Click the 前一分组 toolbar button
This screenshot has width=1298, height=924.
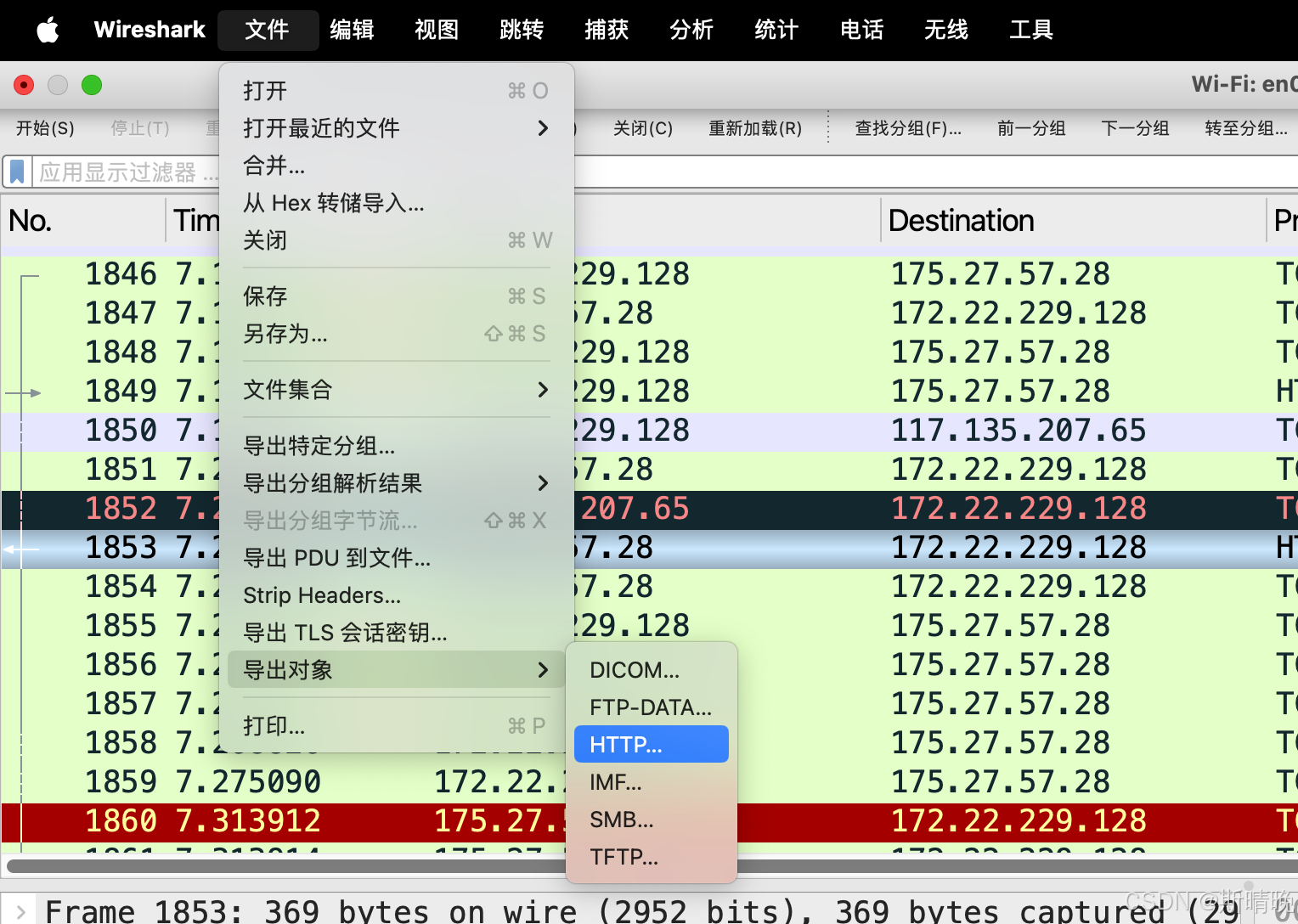click(x=1031, y=128)
